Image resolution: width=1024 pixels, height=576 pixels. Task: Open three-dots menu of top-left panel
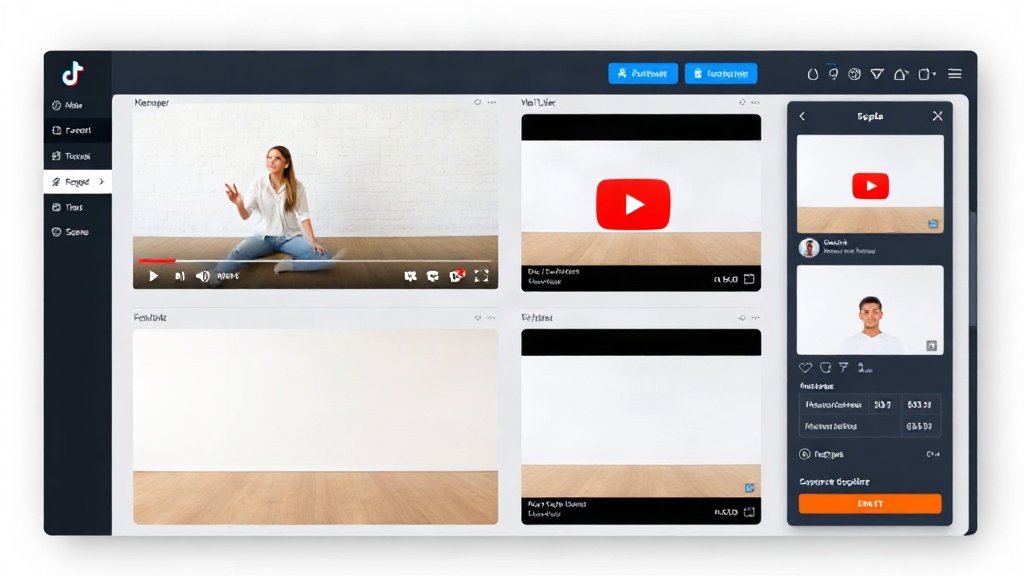492,103
